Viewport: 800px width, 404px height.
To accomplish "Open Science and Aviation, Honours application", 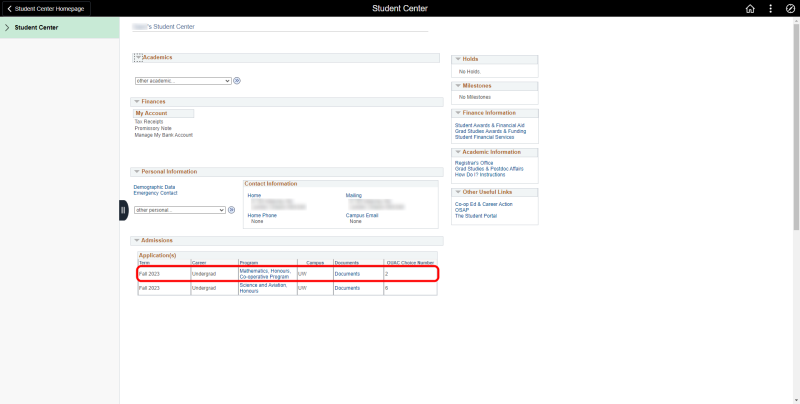I will pos(263,288).
